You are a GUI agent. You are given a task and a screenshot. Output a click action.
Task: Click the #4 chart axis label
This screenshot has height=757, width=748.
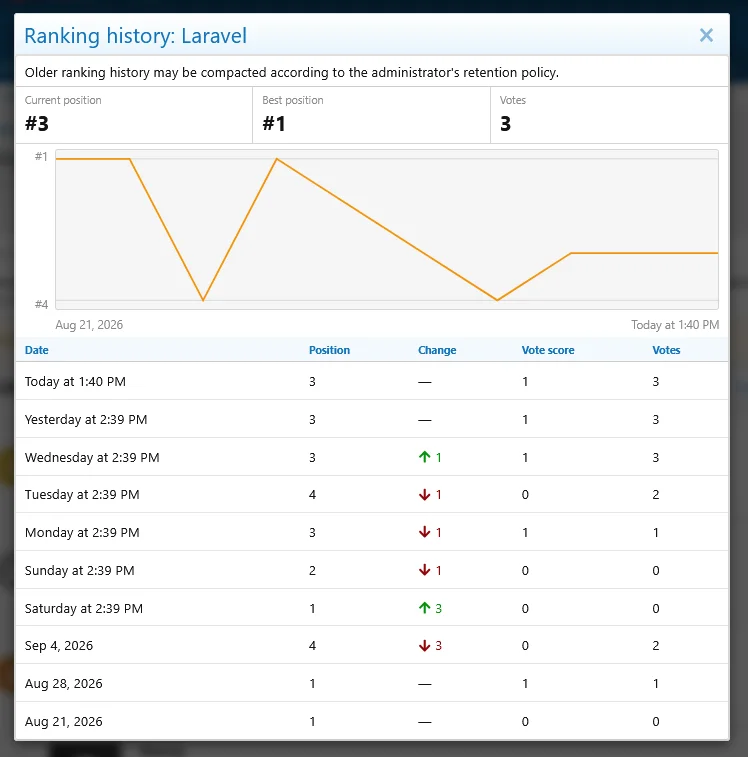click(42, 304)
